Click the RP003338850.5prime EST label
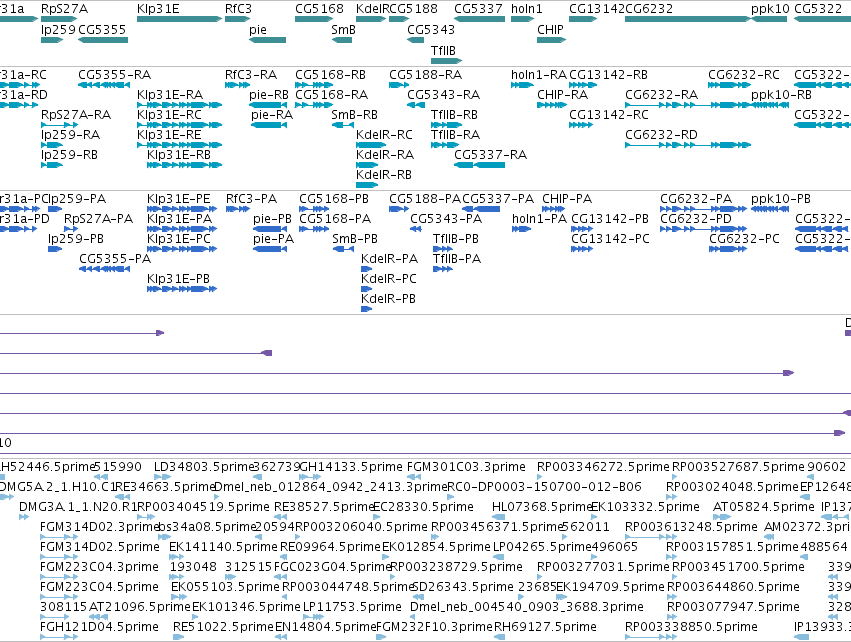 point(691,627)
